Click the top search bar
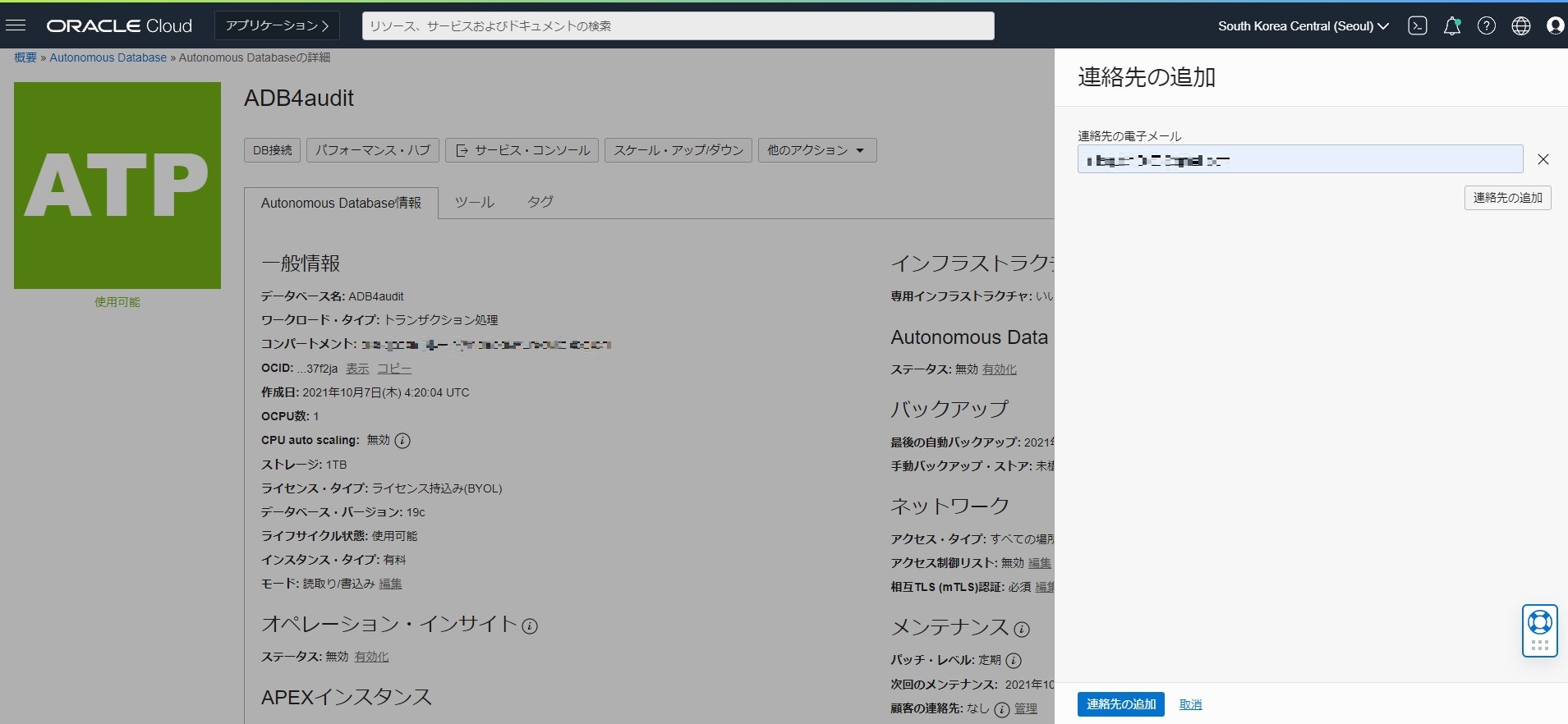 point(678,25)
